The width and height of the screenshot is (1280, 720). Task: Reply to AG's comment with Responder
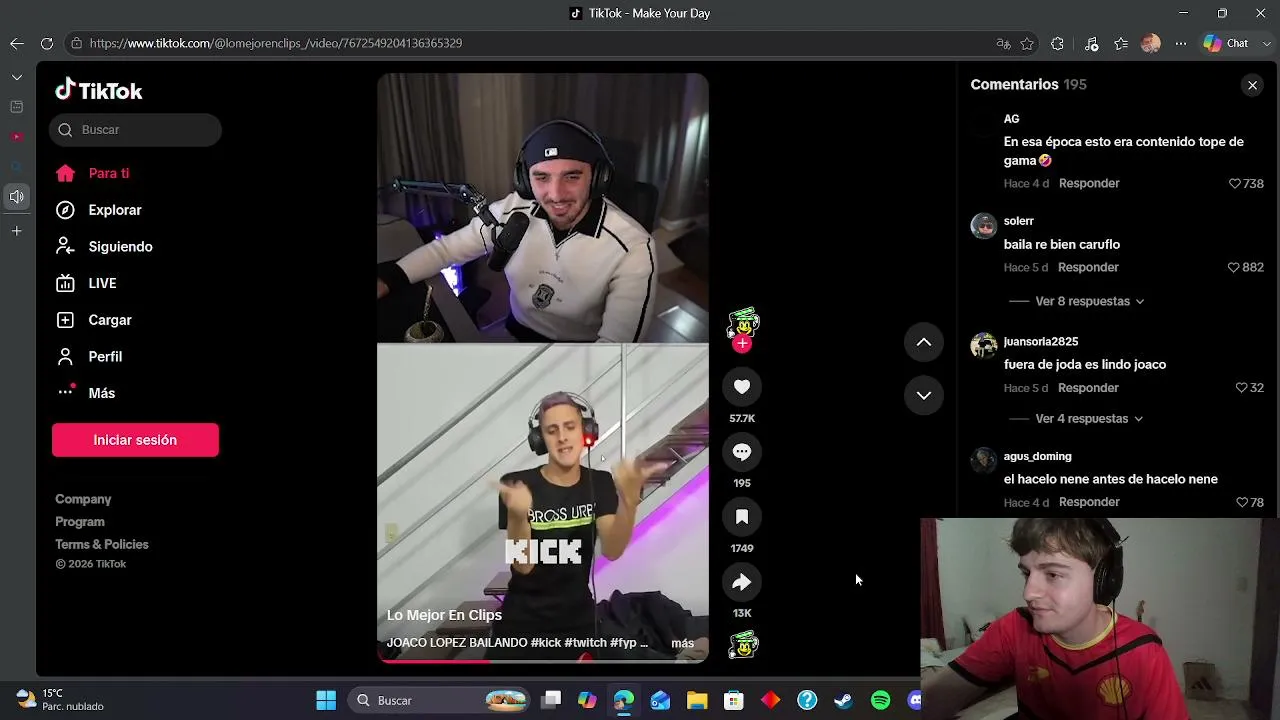point(1089,184)
